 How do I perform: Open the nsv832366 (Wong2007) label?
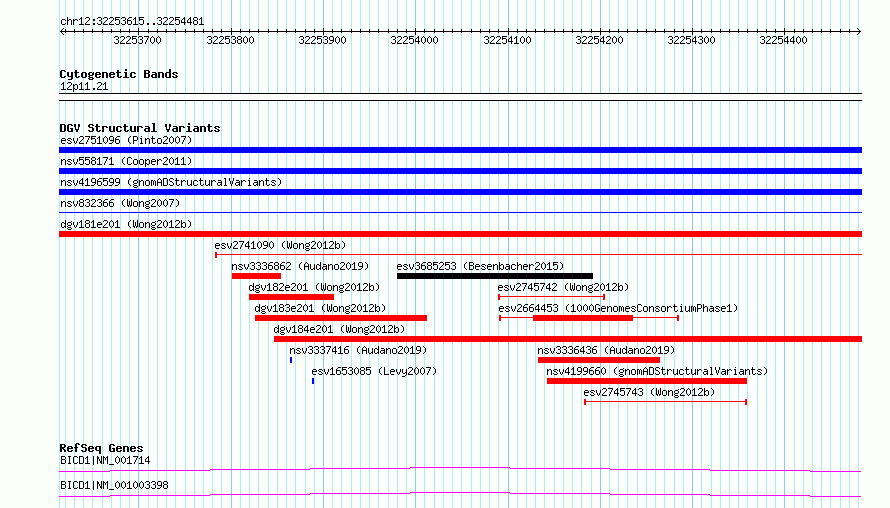[x=120, y=203]
